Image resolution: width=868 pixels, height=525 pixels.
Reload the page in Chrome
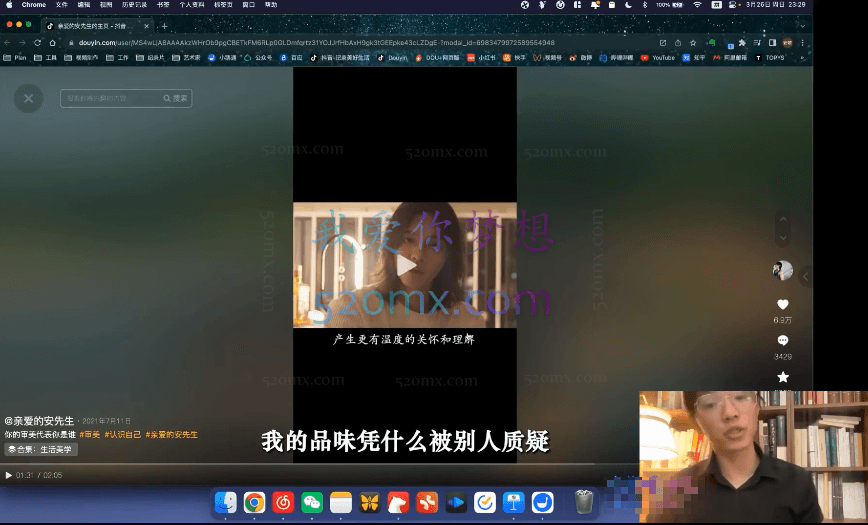coord(37,43)
